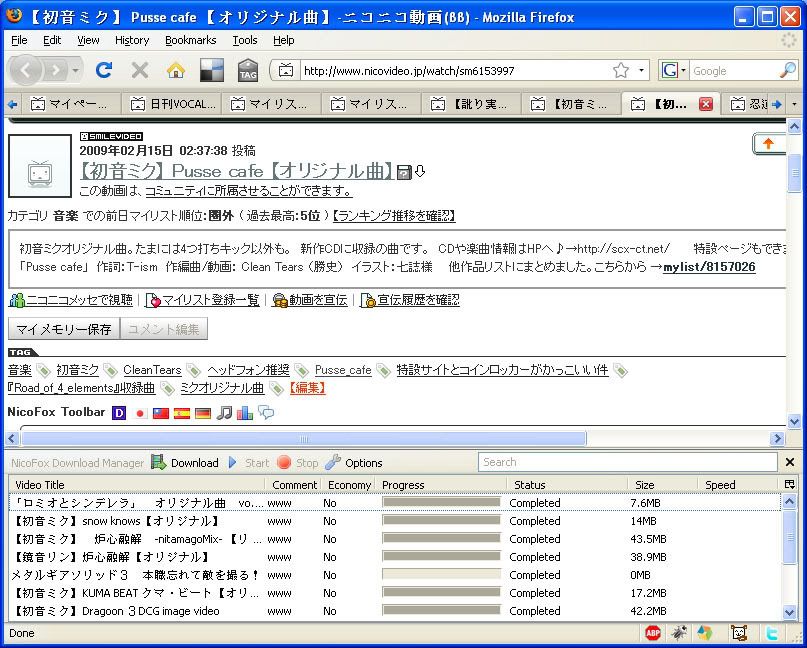This screenshot has height=648, width=807.
Task: Select the snow knows download row
Action: point(395,521)
